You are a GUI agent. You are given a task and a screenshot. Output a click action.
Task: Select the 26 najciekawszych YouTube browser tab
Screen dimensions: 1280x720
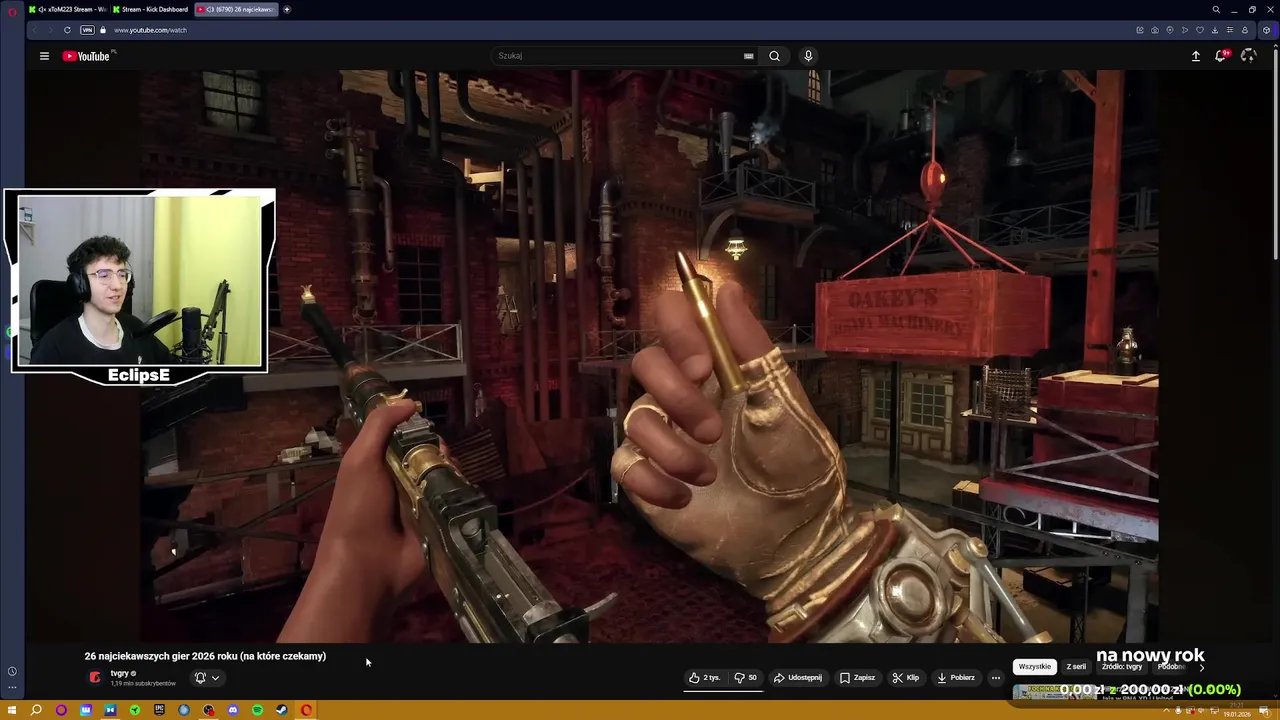tap(235, 9)
